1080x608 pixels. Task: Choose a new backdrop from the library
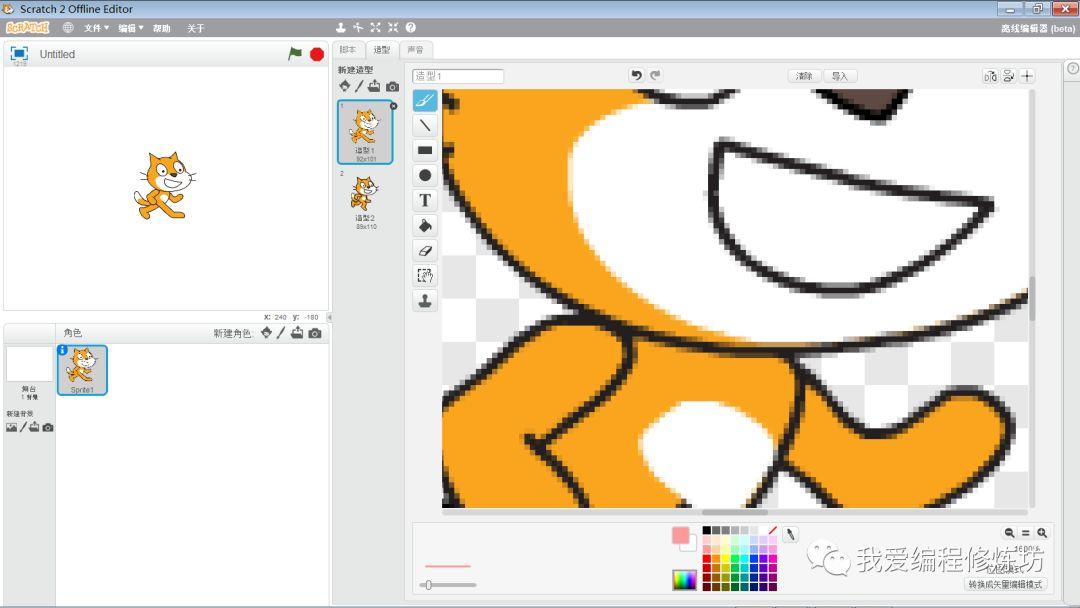tap(11, 428)
